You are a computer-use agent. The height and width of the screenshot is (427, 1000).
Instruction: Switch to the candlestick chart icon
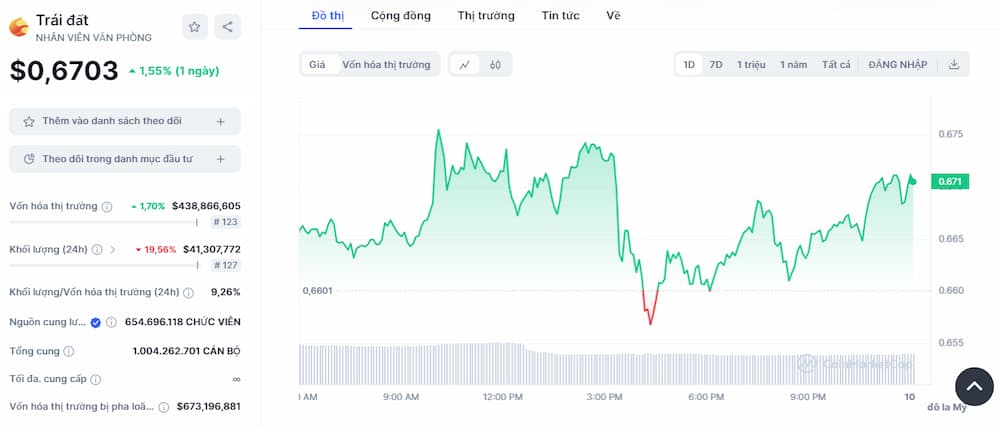[x=495, y=65]
